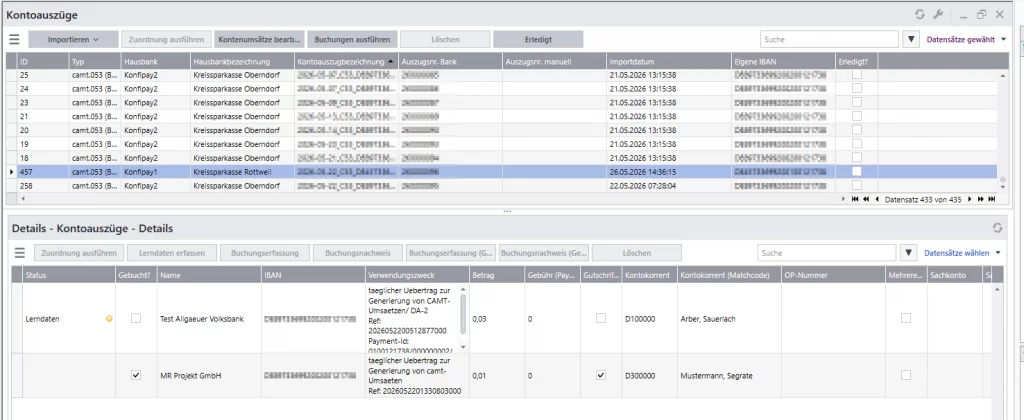Click Kontenumsätze bearb... button
Viewport: 1024px width, 420px height.
click(259, 40)
